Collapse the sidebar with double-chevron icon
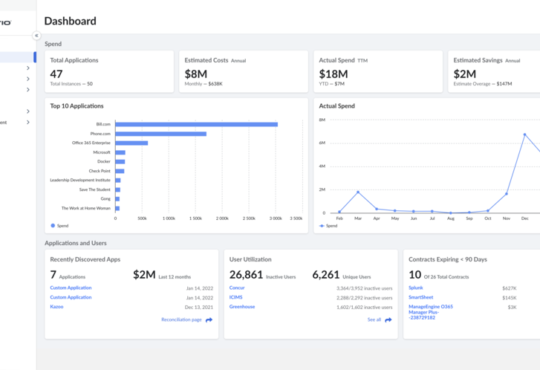The height and width of the screenshot is (370, 540). [x=37, y=35]
